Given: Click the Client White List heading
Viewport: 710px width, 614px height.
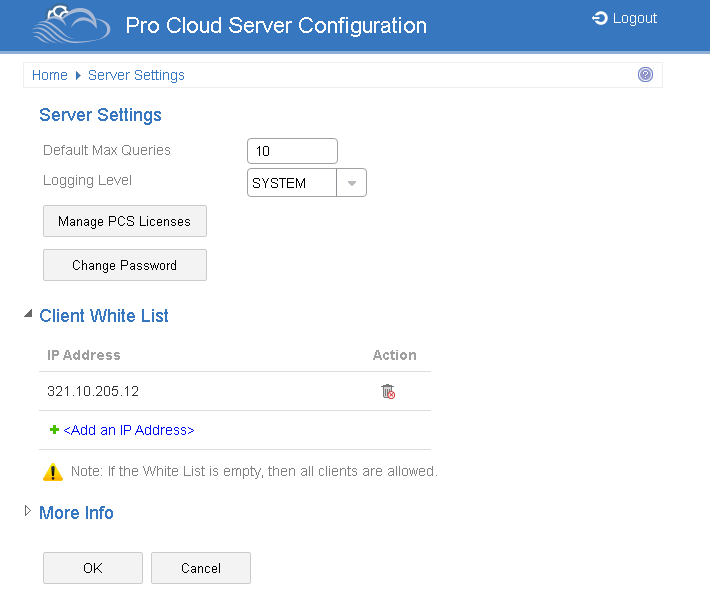Looking at the screenshot, I should 104,316.
